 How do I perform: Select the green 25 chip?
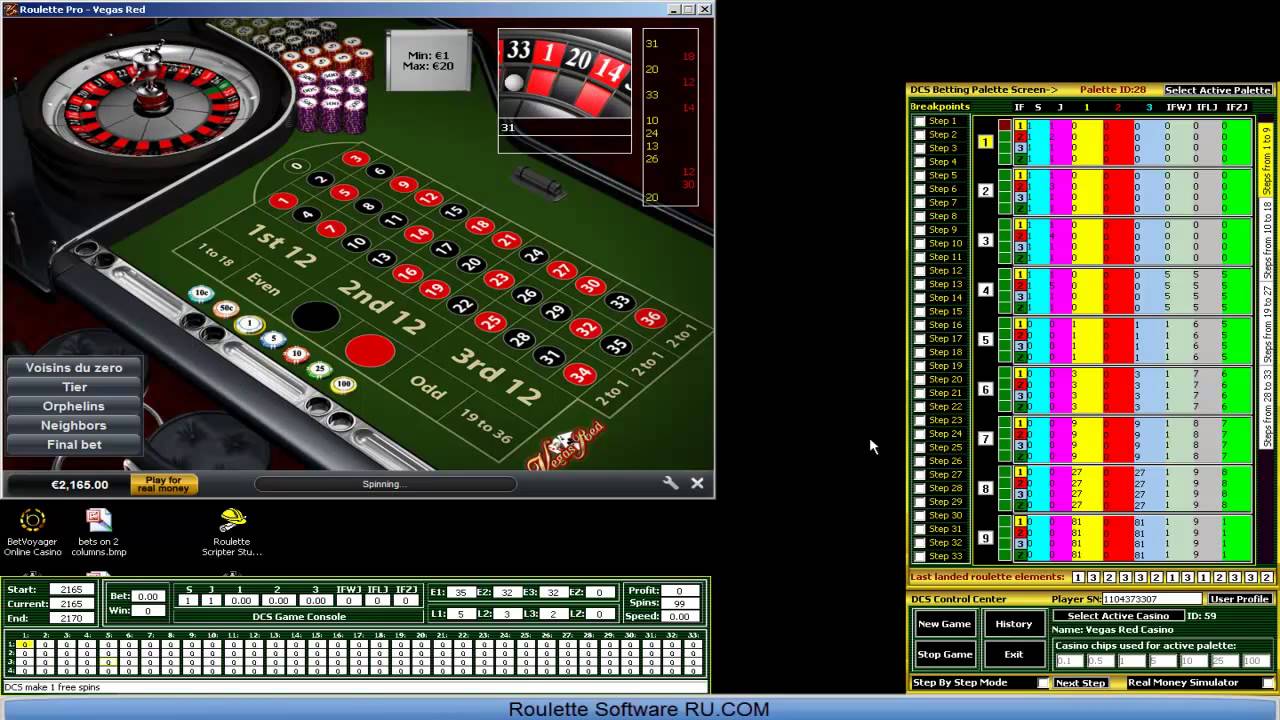point(320,369)
